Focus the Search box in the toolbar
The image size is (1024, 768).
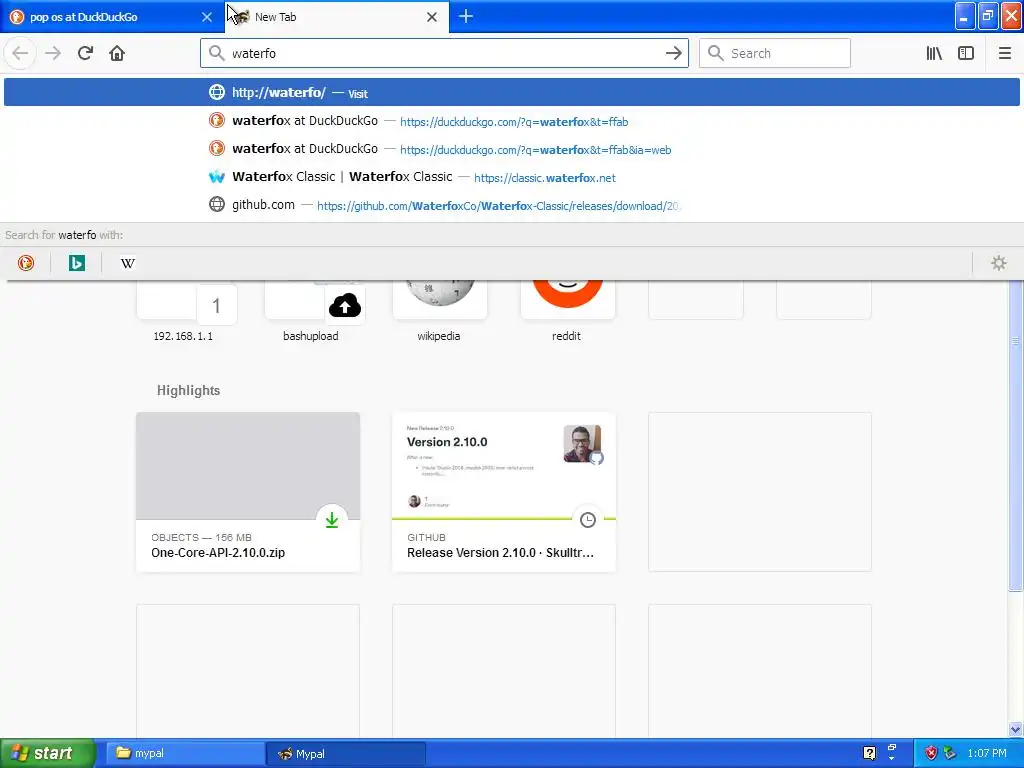[775, 53]
